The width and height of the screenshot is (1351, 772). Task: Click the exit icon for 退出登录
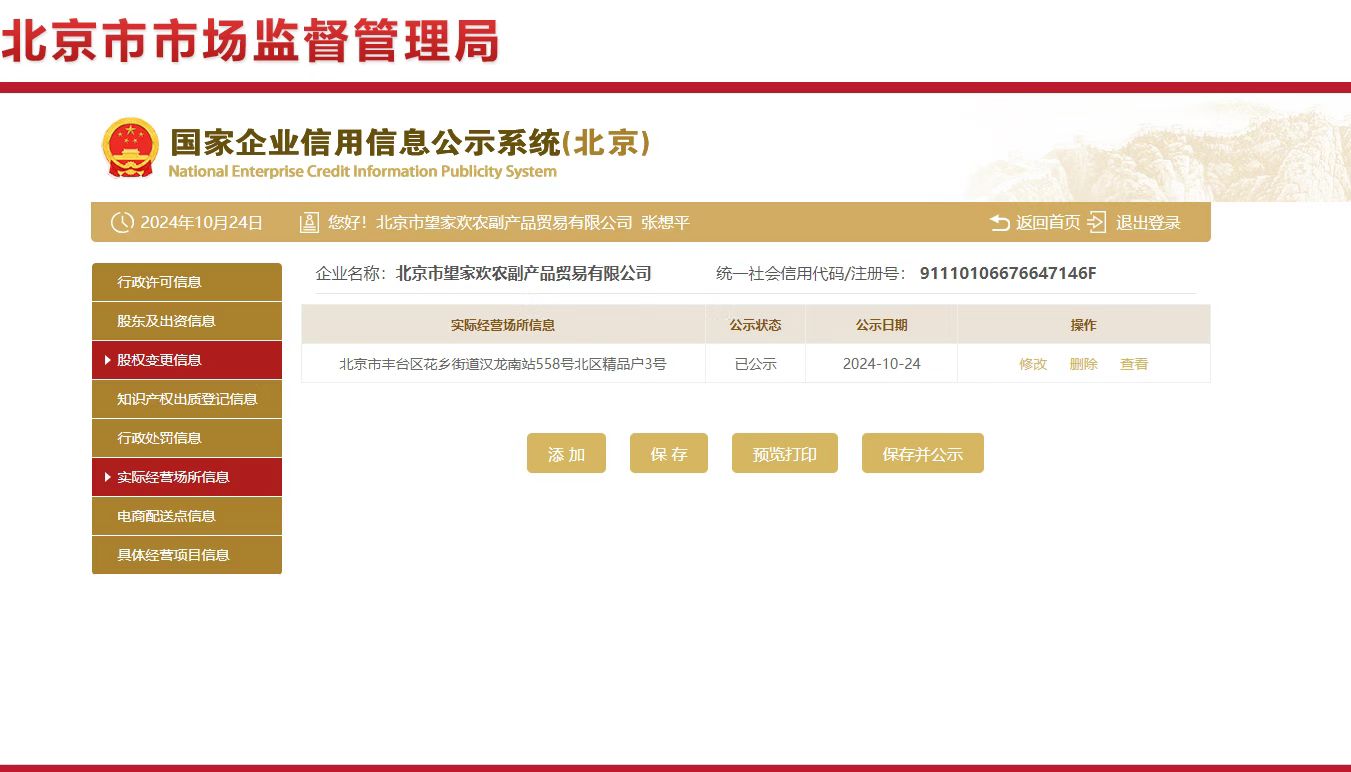[x=1097, y=222]
